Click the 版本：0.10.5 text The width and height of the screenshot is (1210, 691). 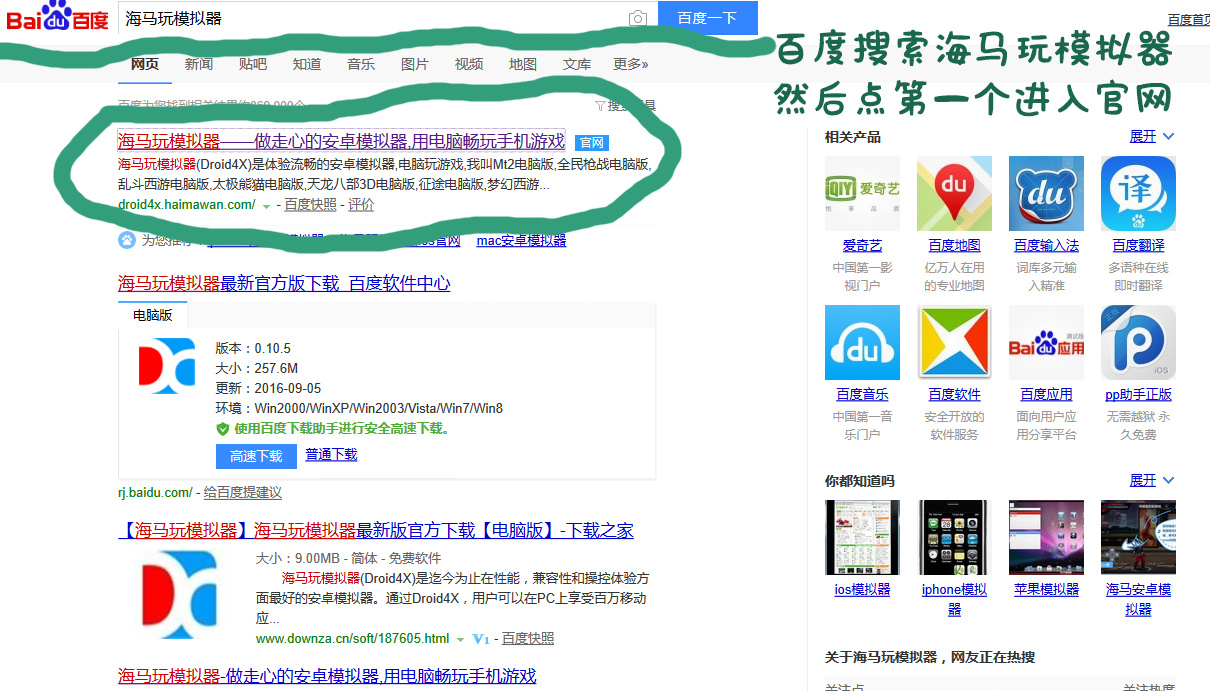pyautogui.click(x=253, y=349)
